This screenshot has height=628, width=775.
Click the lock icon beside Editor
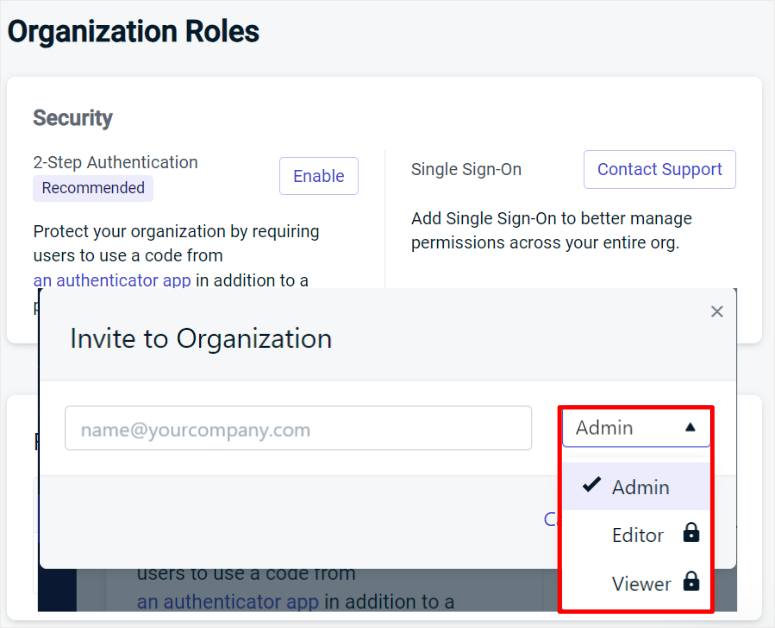691,533
